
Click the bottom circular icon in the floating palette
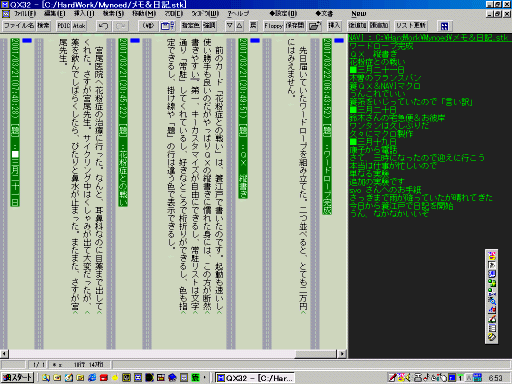pos(492,337)
